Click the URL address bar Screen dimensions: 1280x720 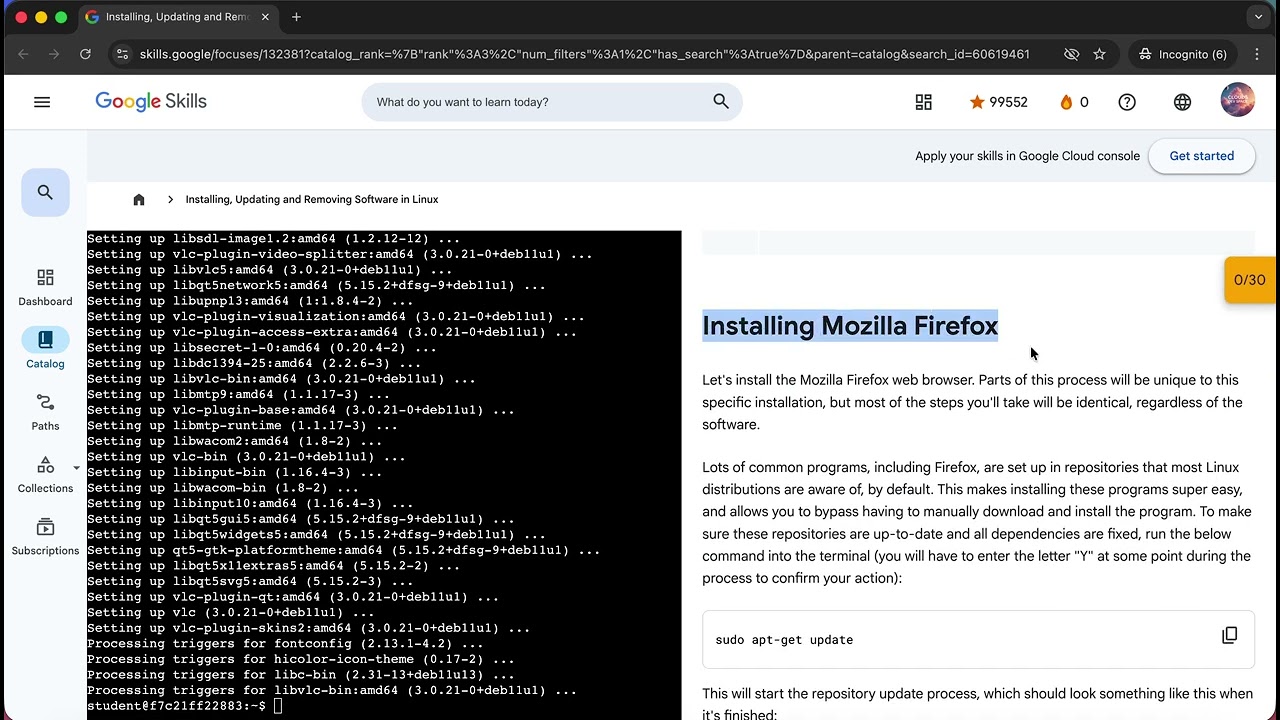click(584, 54)
